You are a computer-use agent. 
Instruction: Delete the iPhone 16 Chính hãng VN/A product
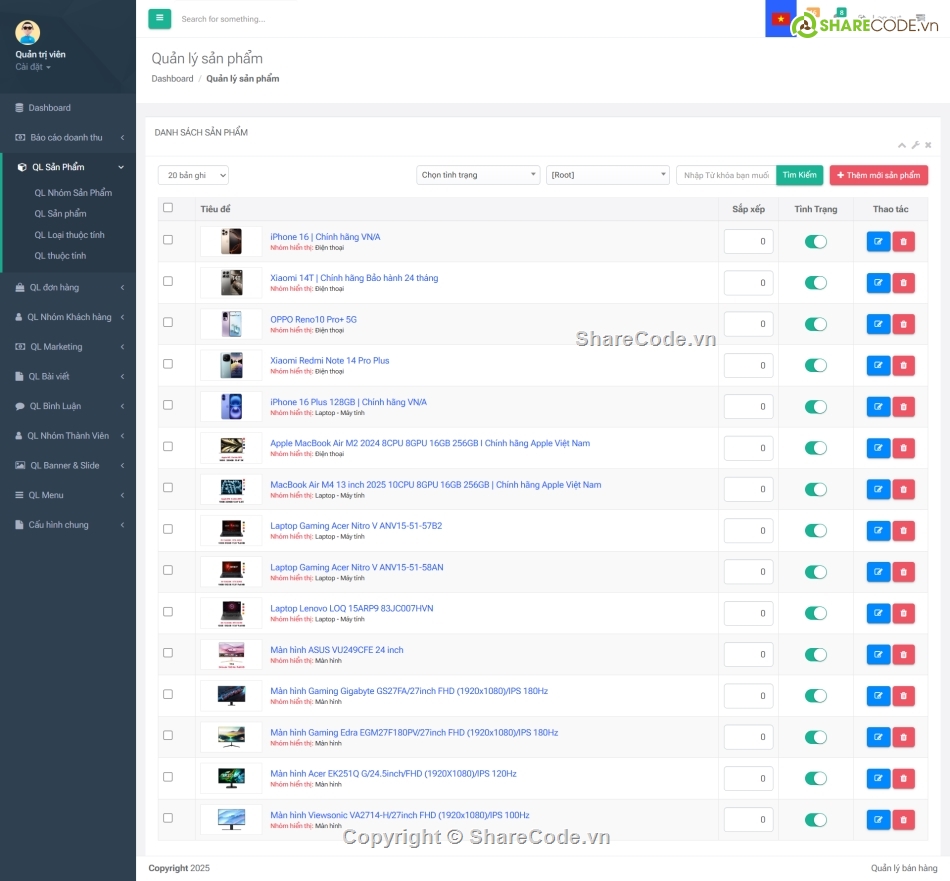tap(903, 241)
